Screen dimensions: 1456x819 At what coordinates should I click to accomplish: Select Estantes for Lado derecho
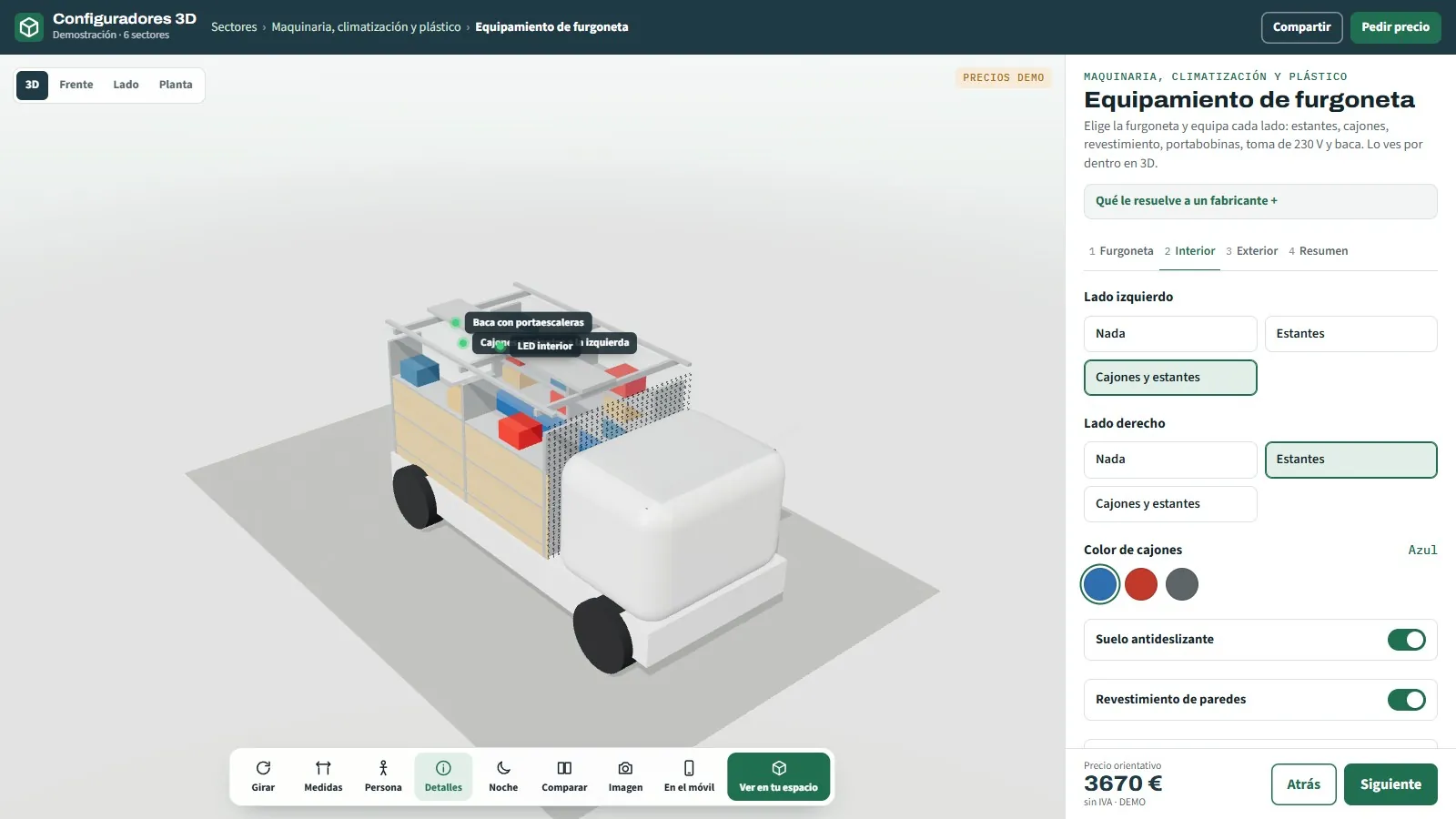click(1350, 460)
